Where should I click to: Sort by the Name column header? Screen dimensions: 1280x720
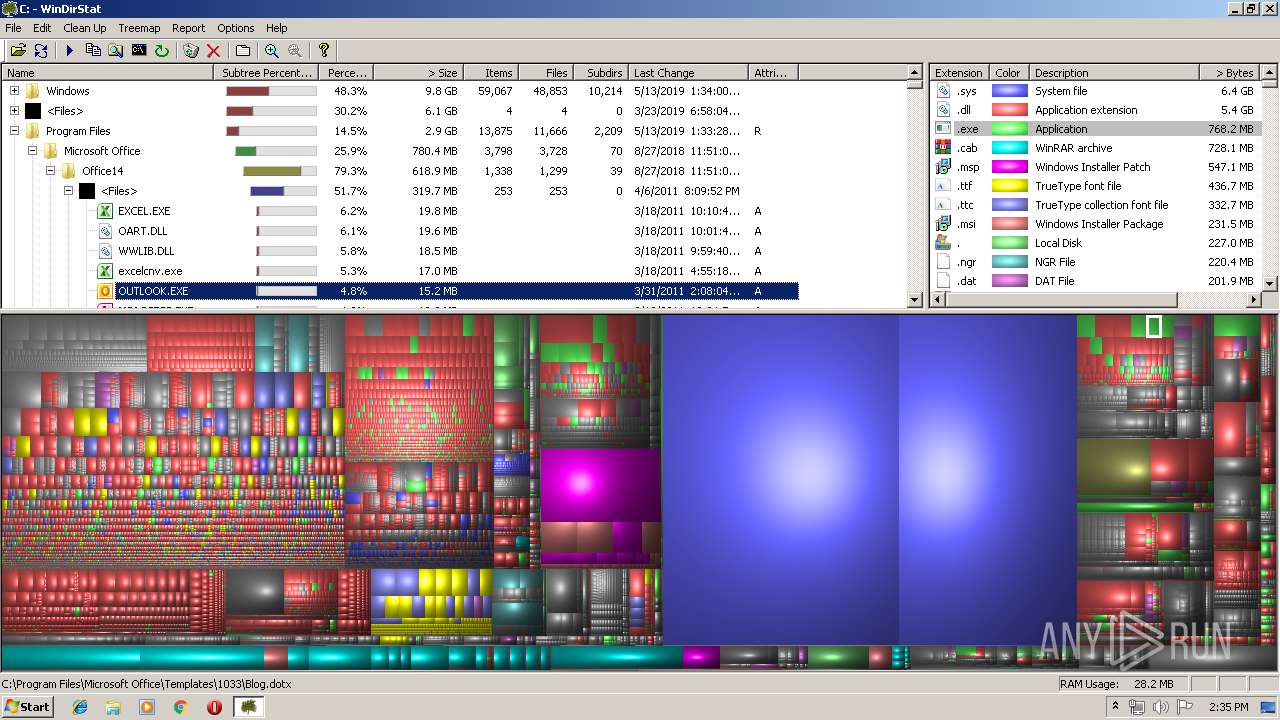click(108, 73)
